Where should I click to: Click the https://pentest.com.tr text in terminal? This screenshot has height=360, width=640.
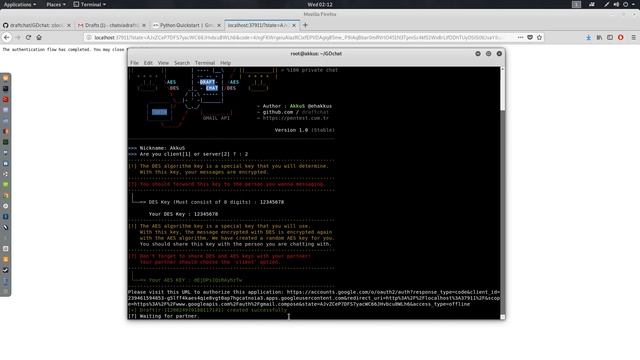click(296, 118)
